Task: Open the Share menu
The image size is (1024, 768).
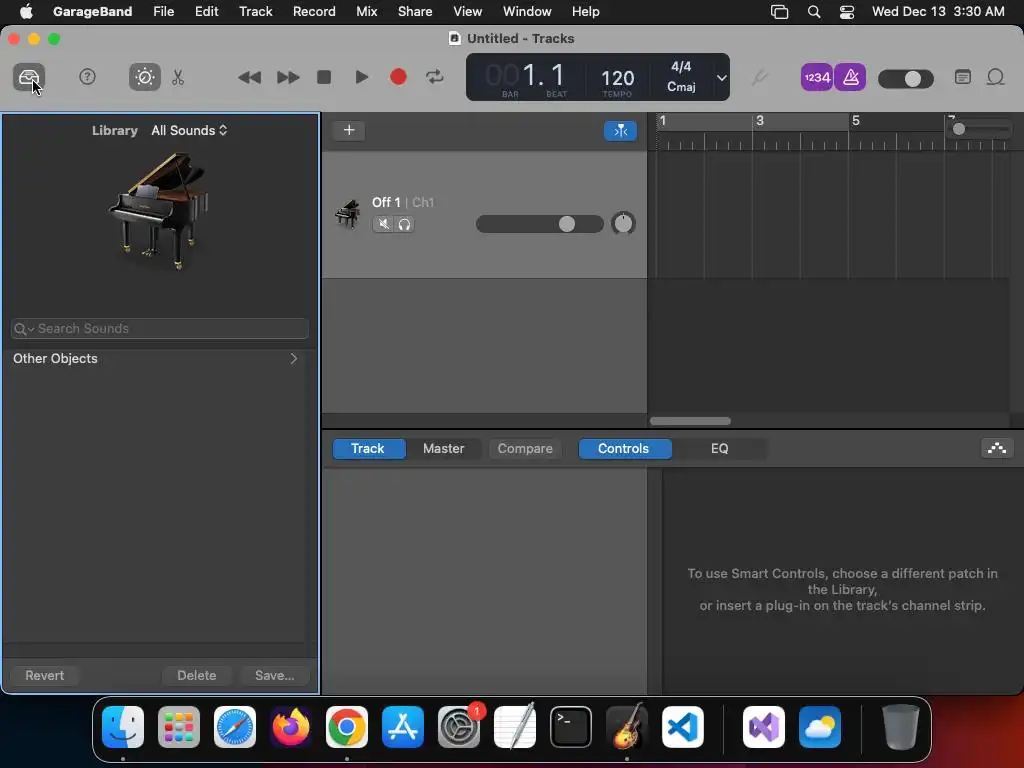Action: pos(415,12)
